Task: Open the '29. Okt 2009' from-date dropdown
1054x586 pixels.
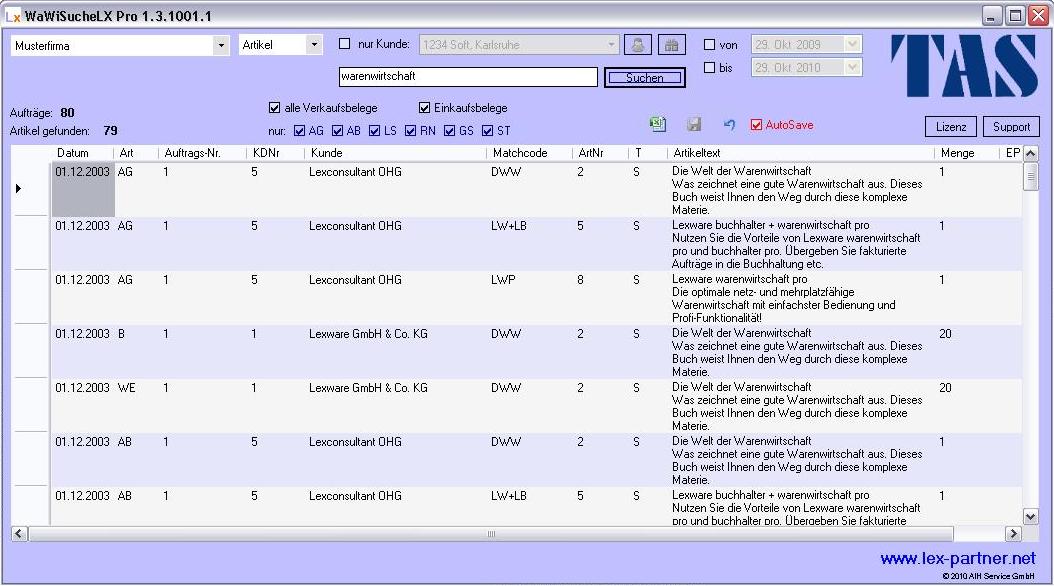Action: (852, 44)
